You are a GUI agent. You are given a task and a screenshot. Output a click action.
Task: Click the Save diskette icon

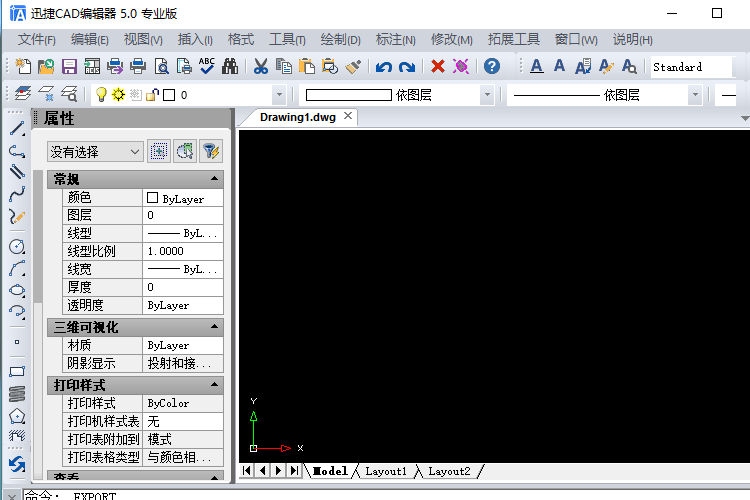69,66
